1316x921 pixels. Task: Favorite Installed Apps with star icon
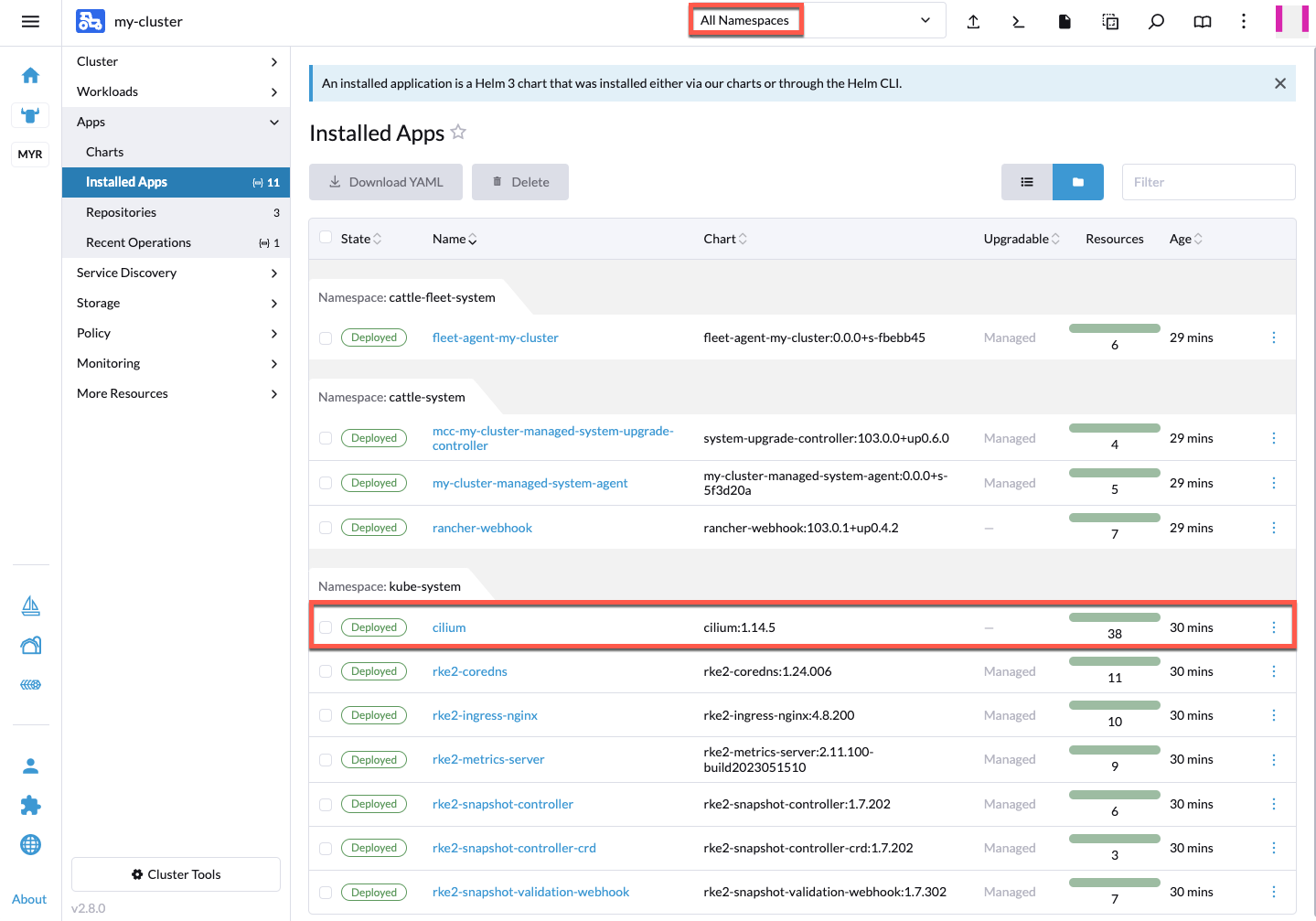click(x=458, y=132)
